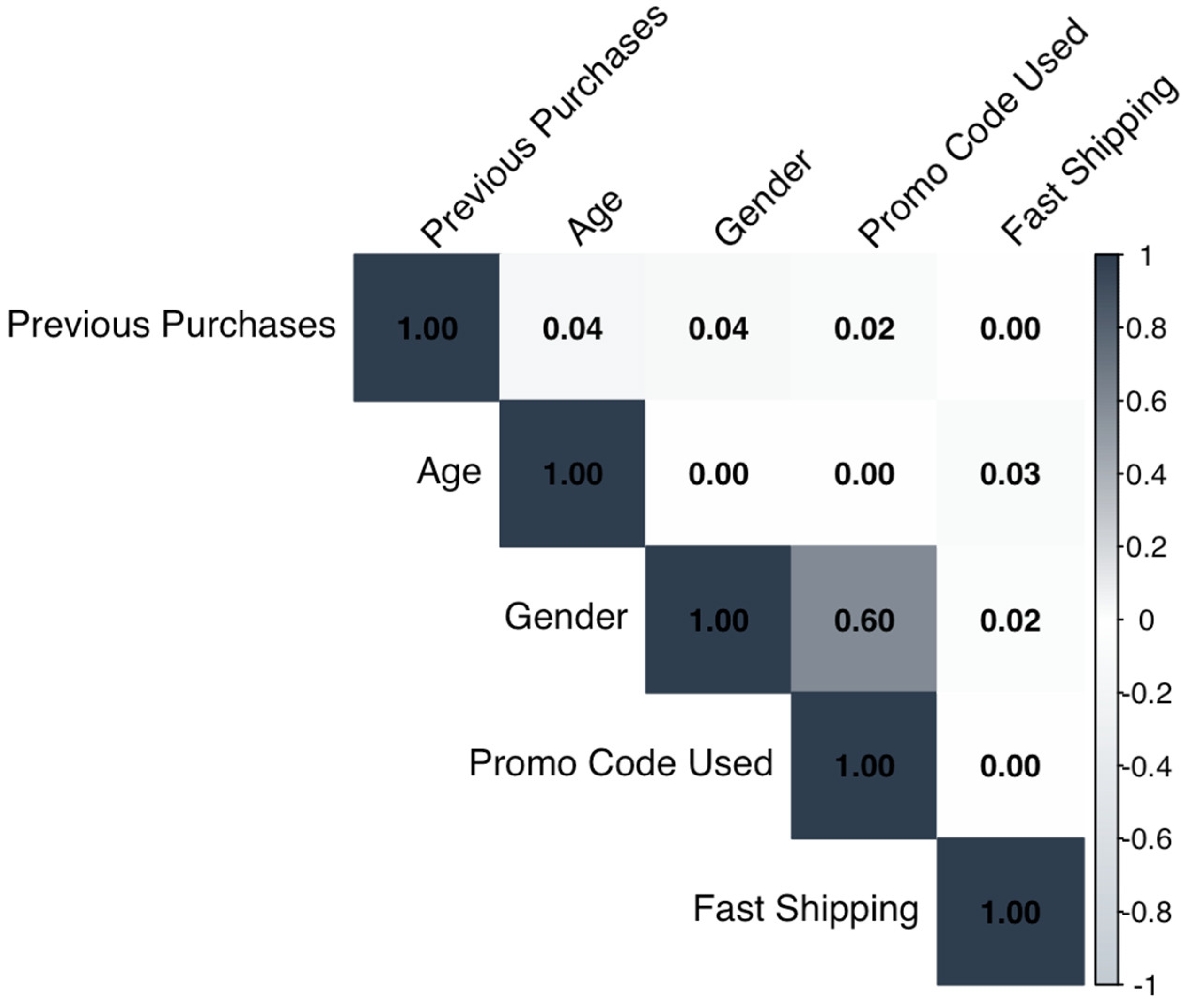Viewport: 1189px width, 1008px height.
Task: Select the 0.02 Gender versus Fast Shipping cell
Action: 1010,620
